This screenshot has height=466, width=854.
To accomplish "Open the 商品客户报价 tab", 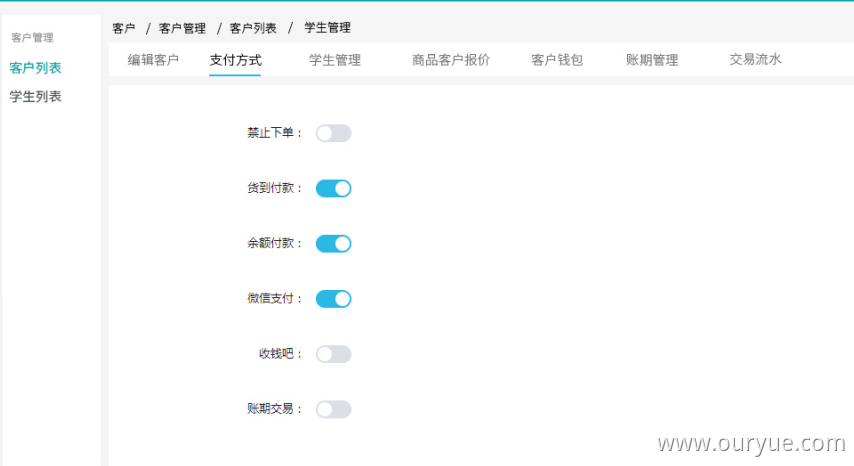I will pos(451,60).
